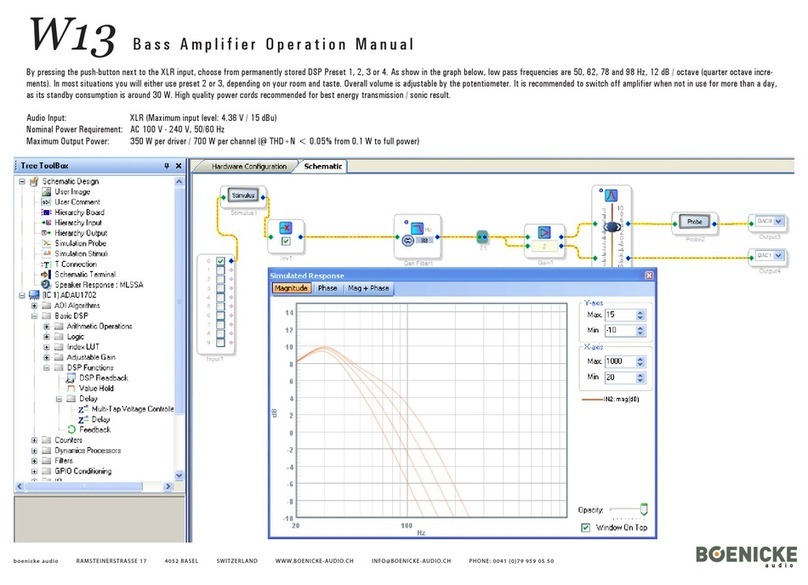
Task: Select the Phase tab
Action: 327,288
